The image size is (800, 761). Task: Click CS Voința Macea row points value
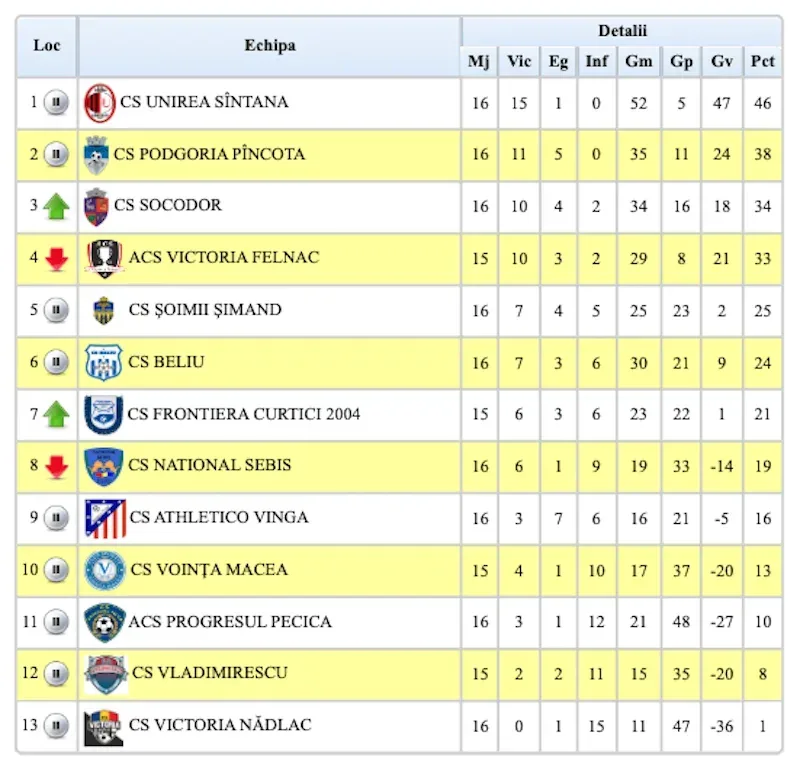(762, 570)
